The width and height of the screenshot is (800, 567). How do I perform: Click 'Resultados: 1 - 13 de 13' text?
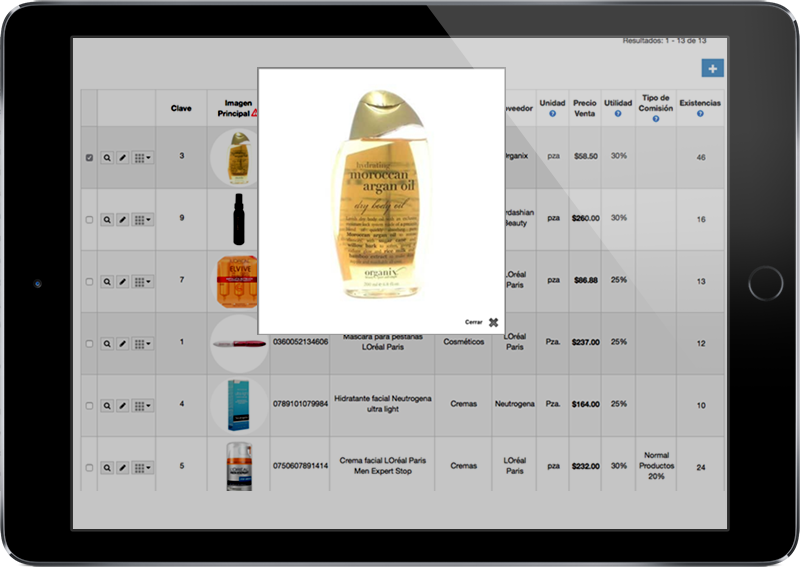[664, 41]
